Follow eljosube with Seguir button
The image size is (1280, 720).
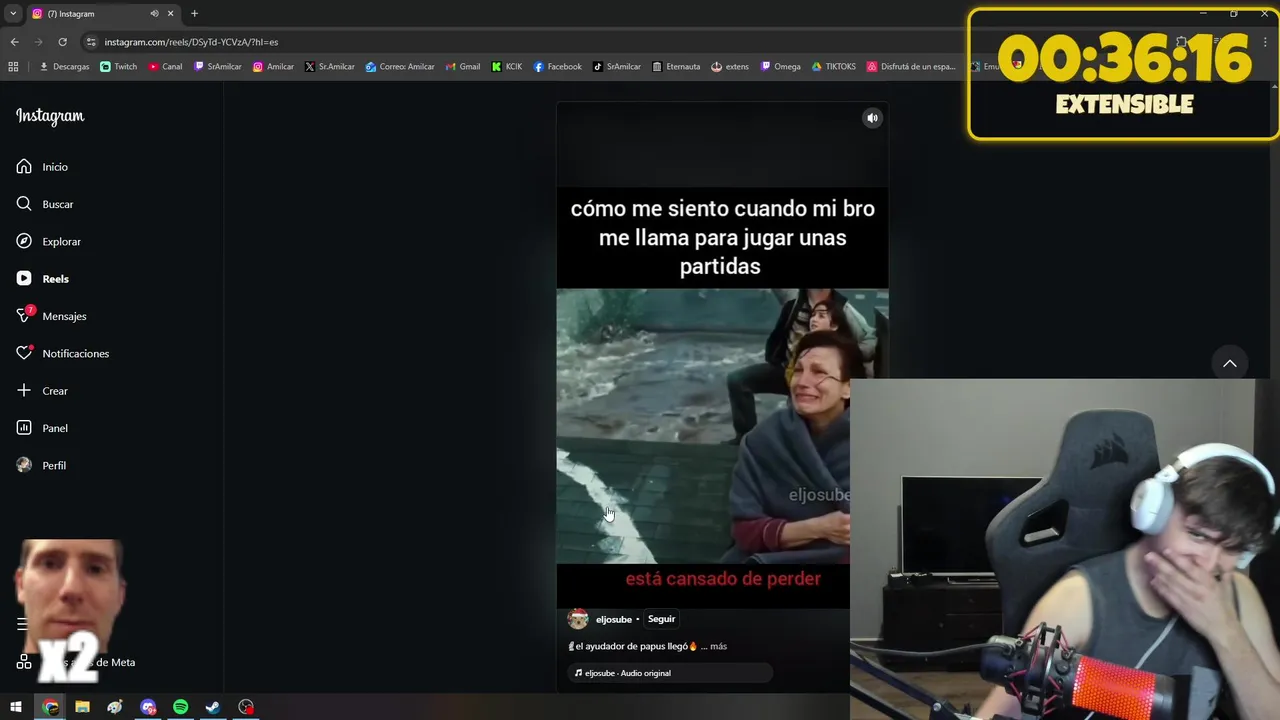click(x=661, y=619)
